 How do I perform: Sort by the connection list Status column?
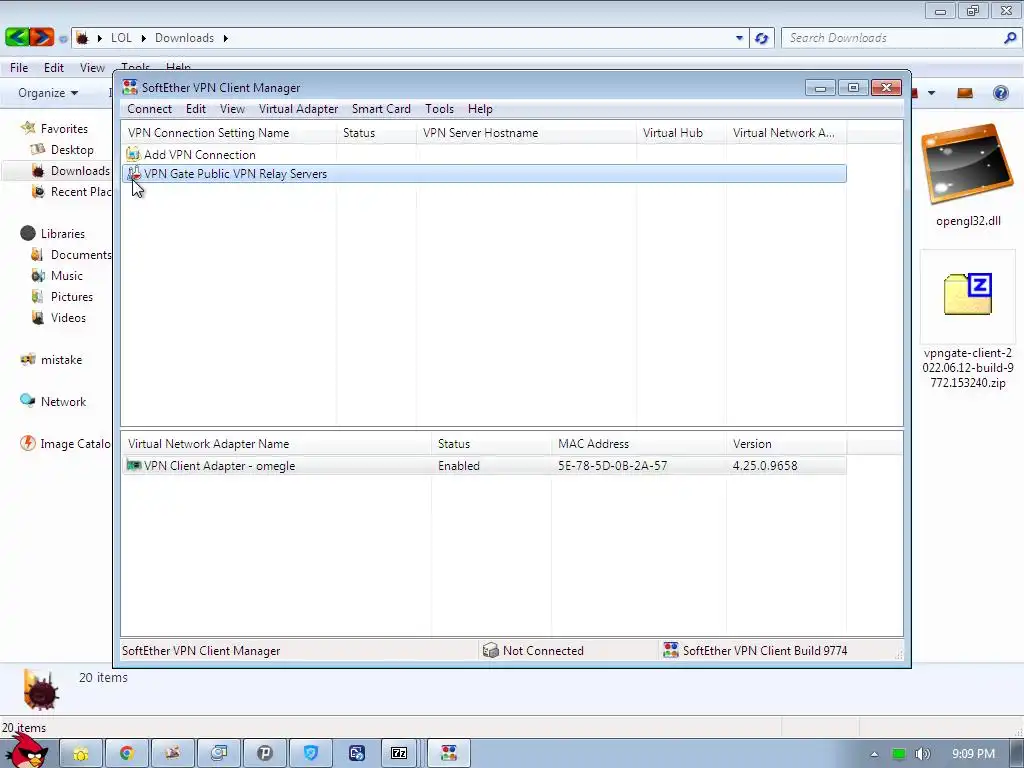(376, 133)
